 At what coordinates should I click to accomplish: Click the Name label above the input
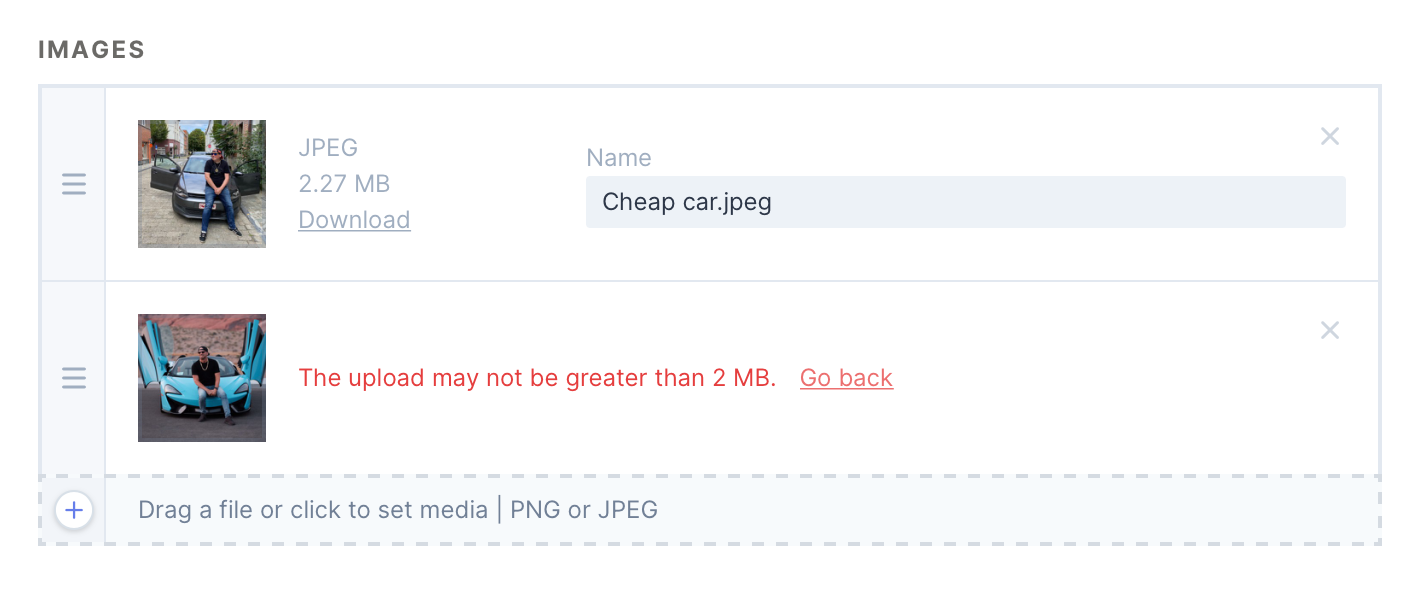618,158
